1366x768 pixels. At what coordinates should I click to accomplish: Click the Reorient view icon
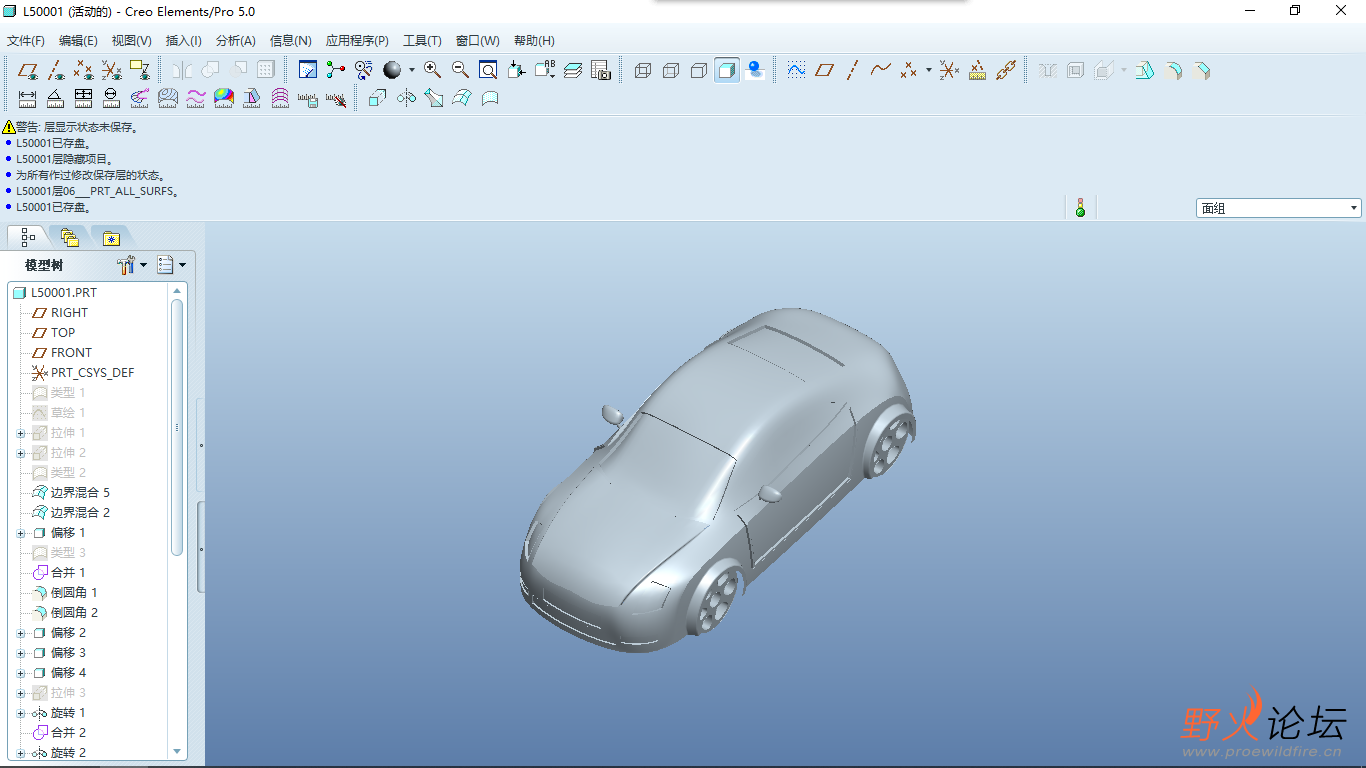pyautogui.click(x=516, y=70)
